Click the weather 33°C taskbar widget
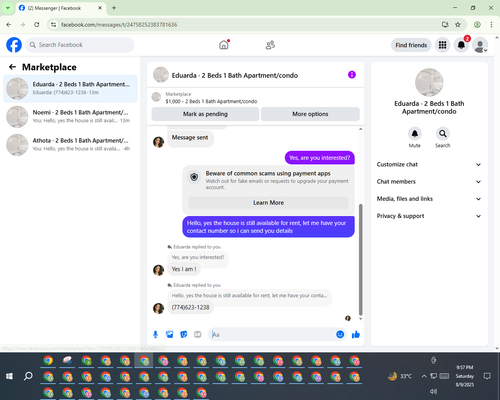500x400 pixels. pyautogui.click(x=400, y=376)
